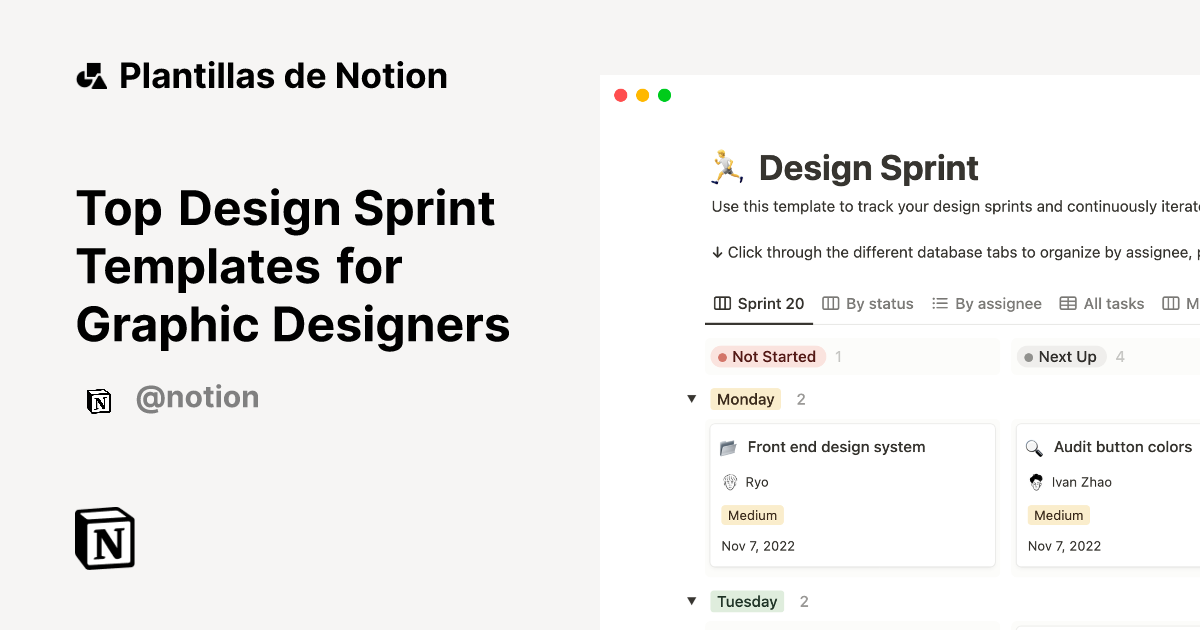Click the table view icon beside All tasks
1200x630 pixels.
click(1068, 303)
